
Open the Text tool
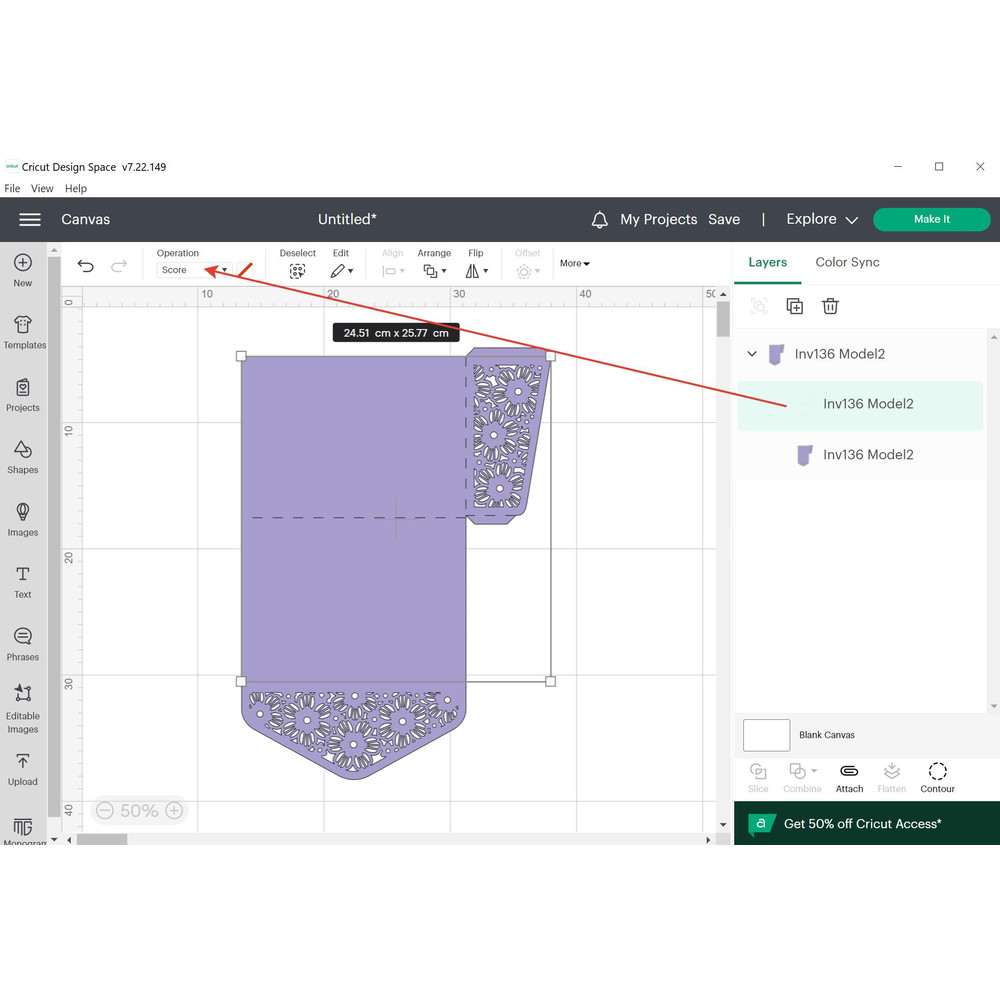tap(22, 581)
